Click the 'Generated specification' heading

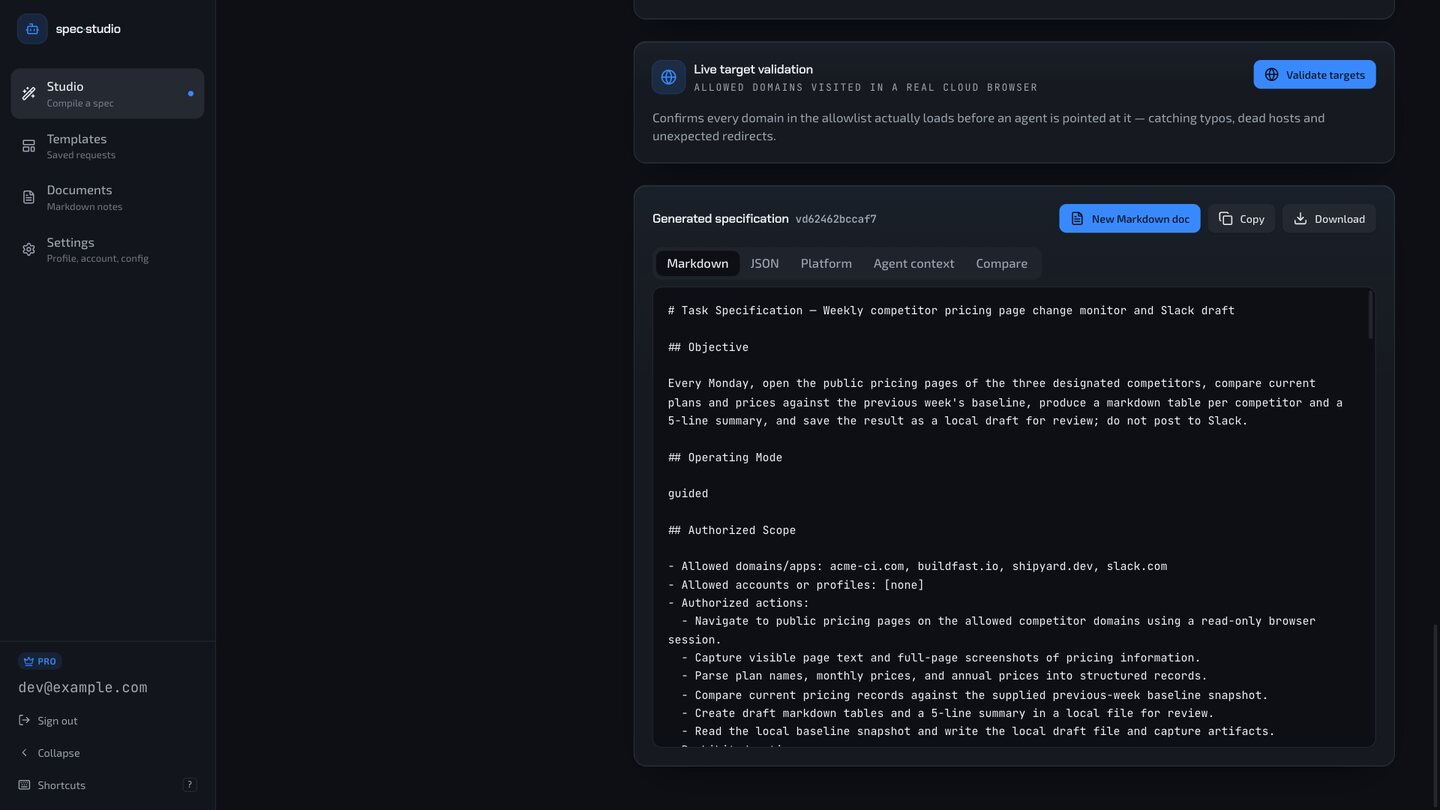tap(720, 219)
